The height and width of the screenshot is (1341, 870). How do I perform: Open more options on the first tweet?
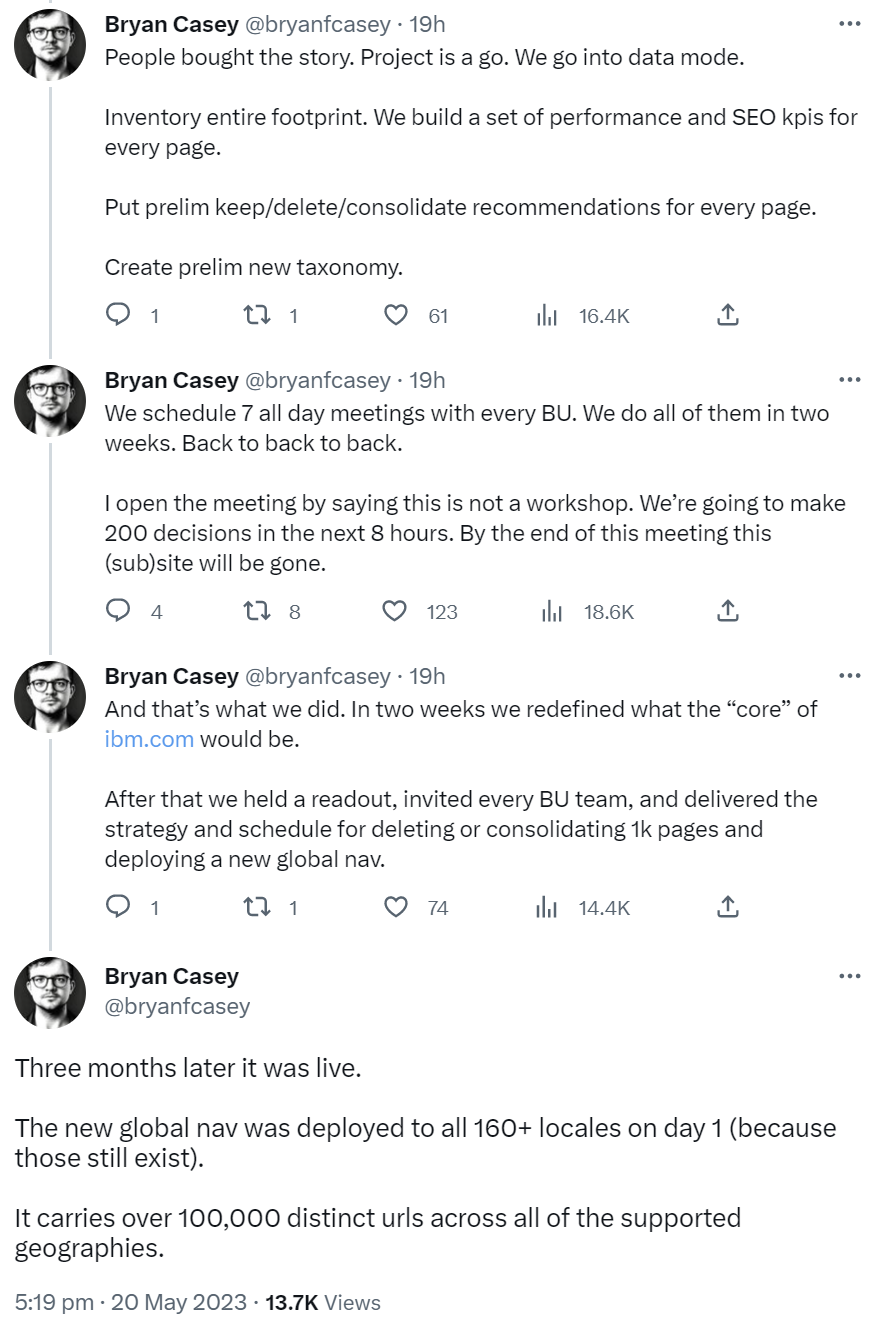coord(850,23)
